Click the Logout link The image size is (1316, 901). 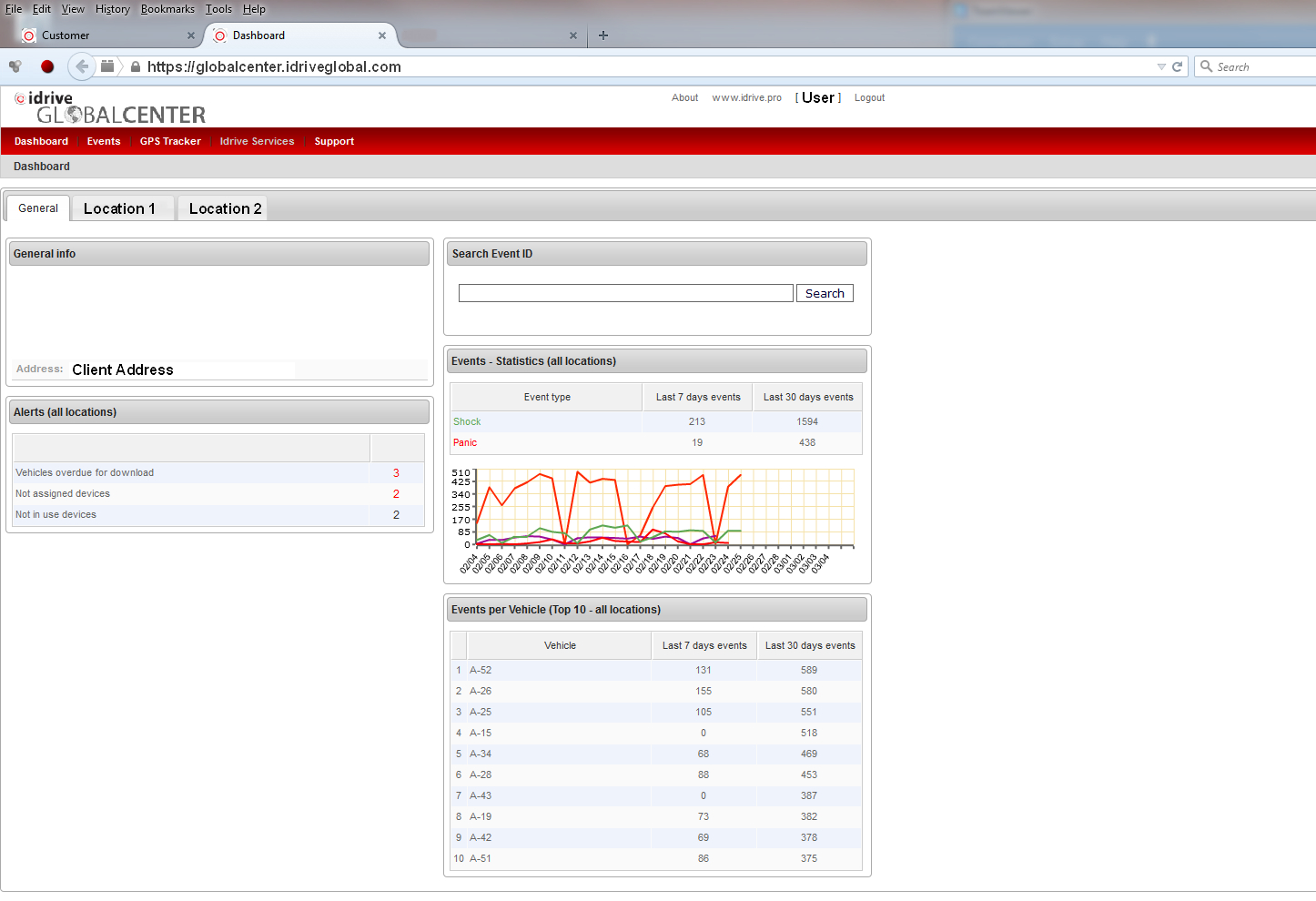coord(869,98)
